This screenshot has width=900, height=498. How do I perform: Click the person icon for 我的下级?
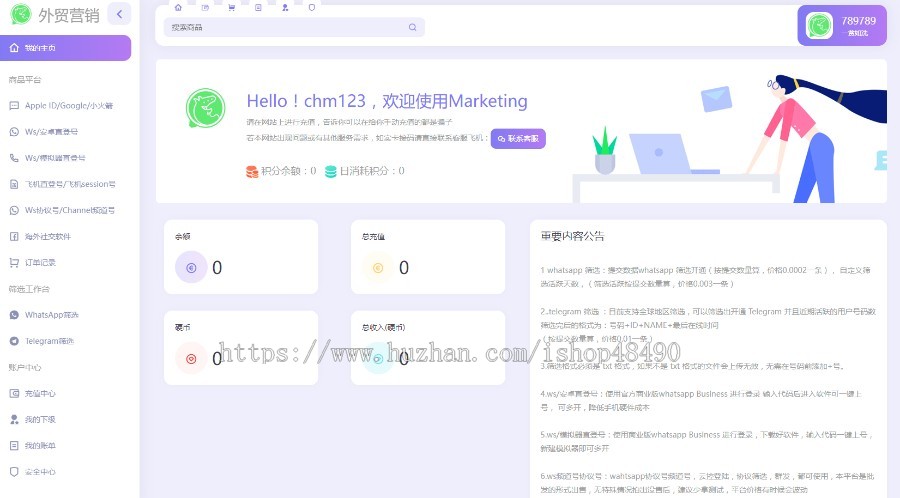(x=14, y=419)
